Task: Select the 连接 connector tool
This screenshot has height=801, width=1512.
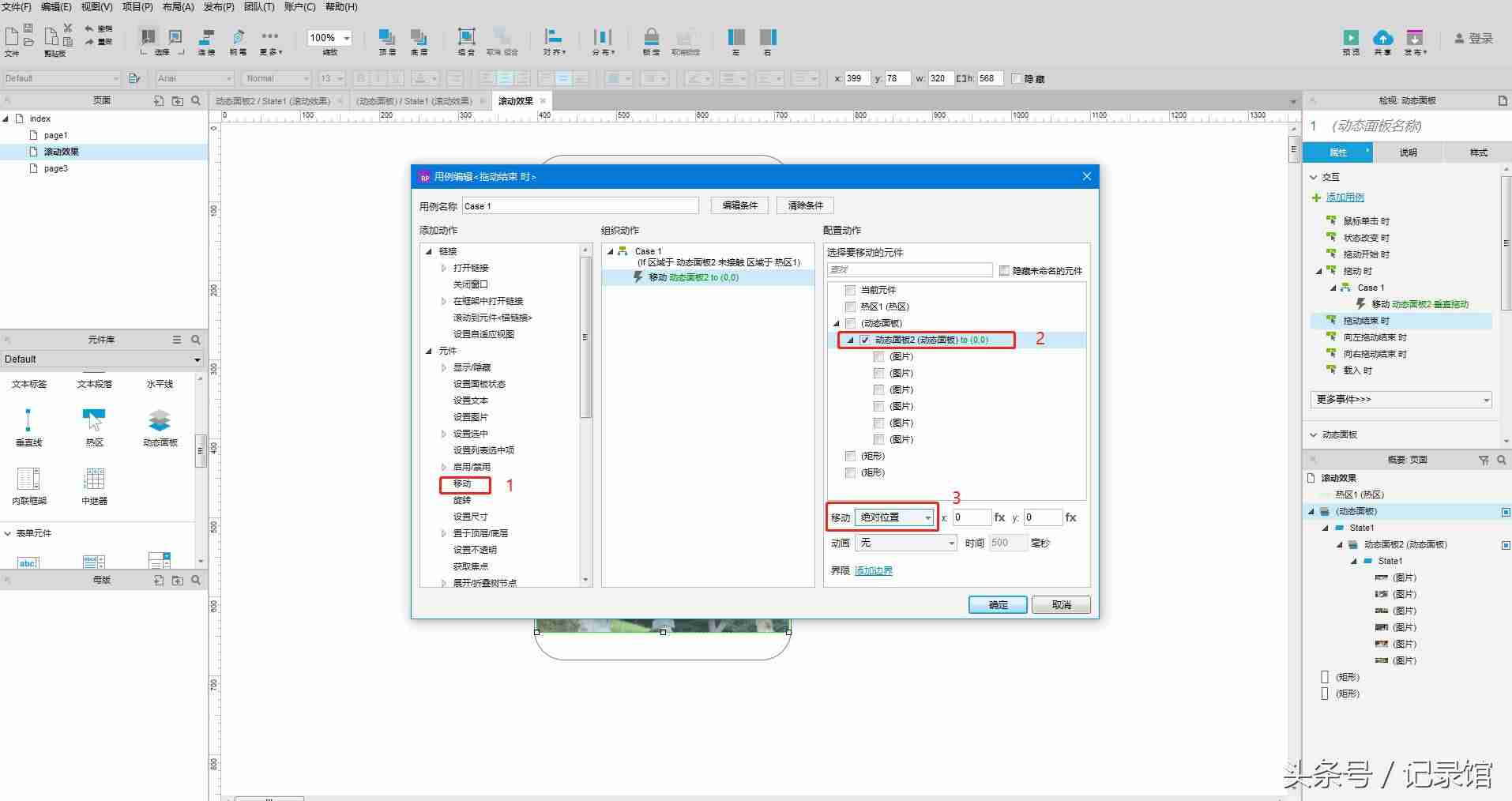Action: (x=206, y=37)
